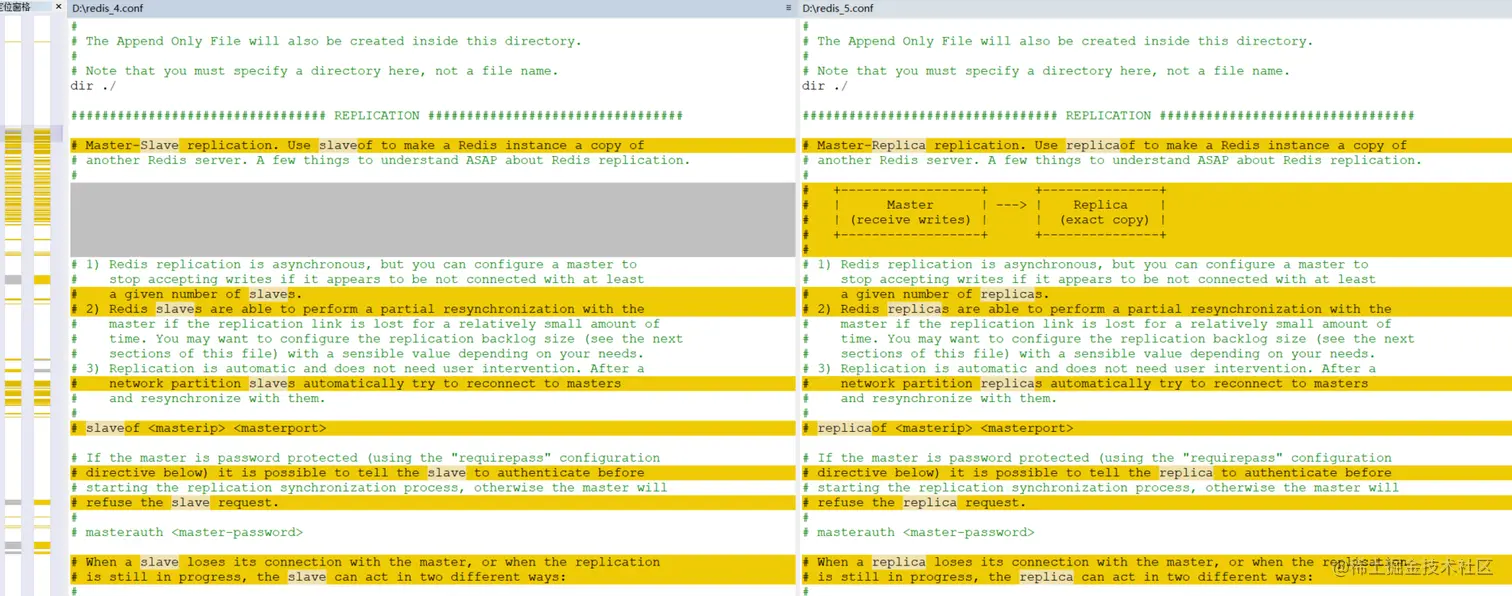This screenshot has height=596, width=1512.
Task: Click the 'tell the replica to authenticate before' line
Action: pos(1157,473)
